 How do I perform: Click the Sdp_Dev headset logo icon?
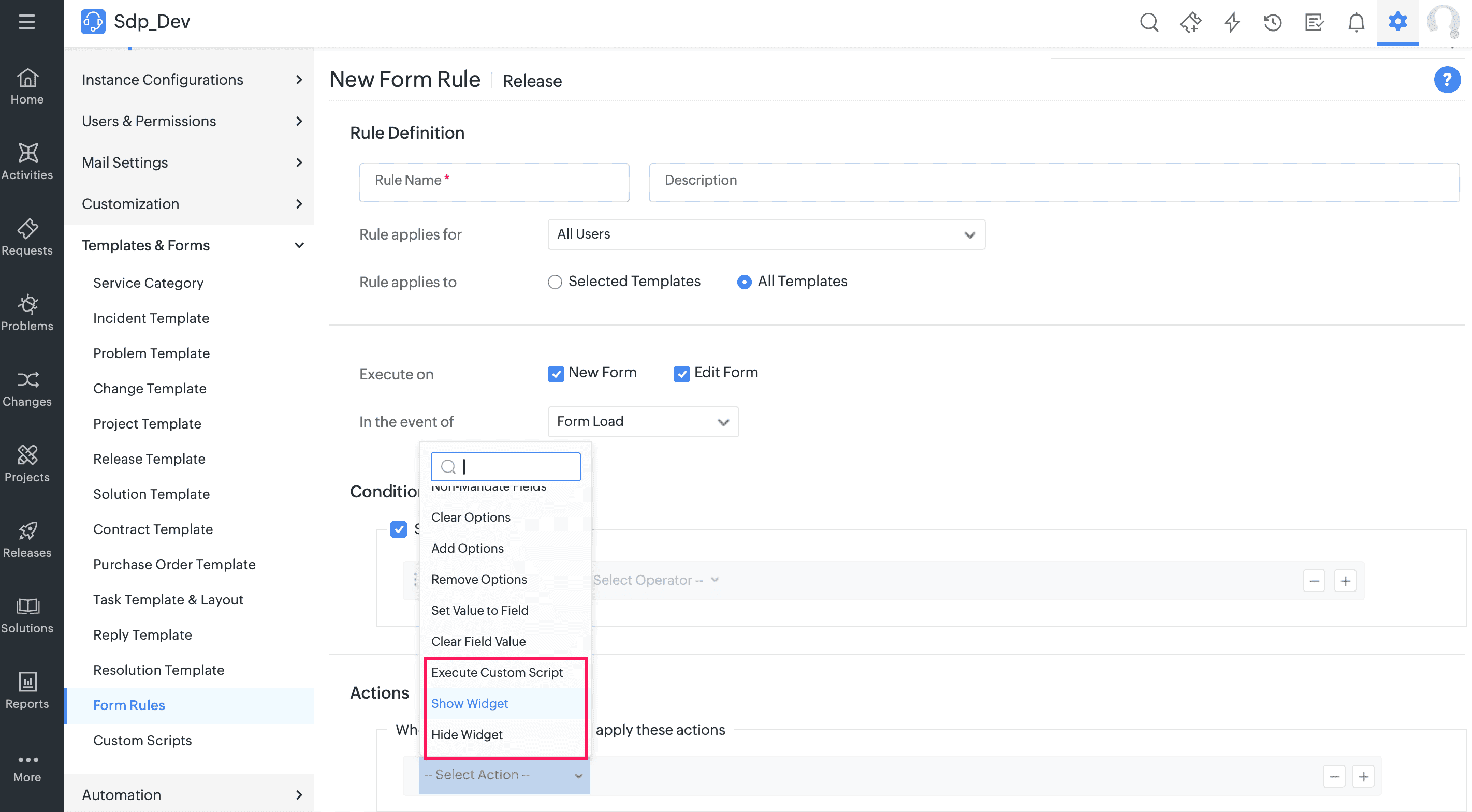[x=93, y=22]
